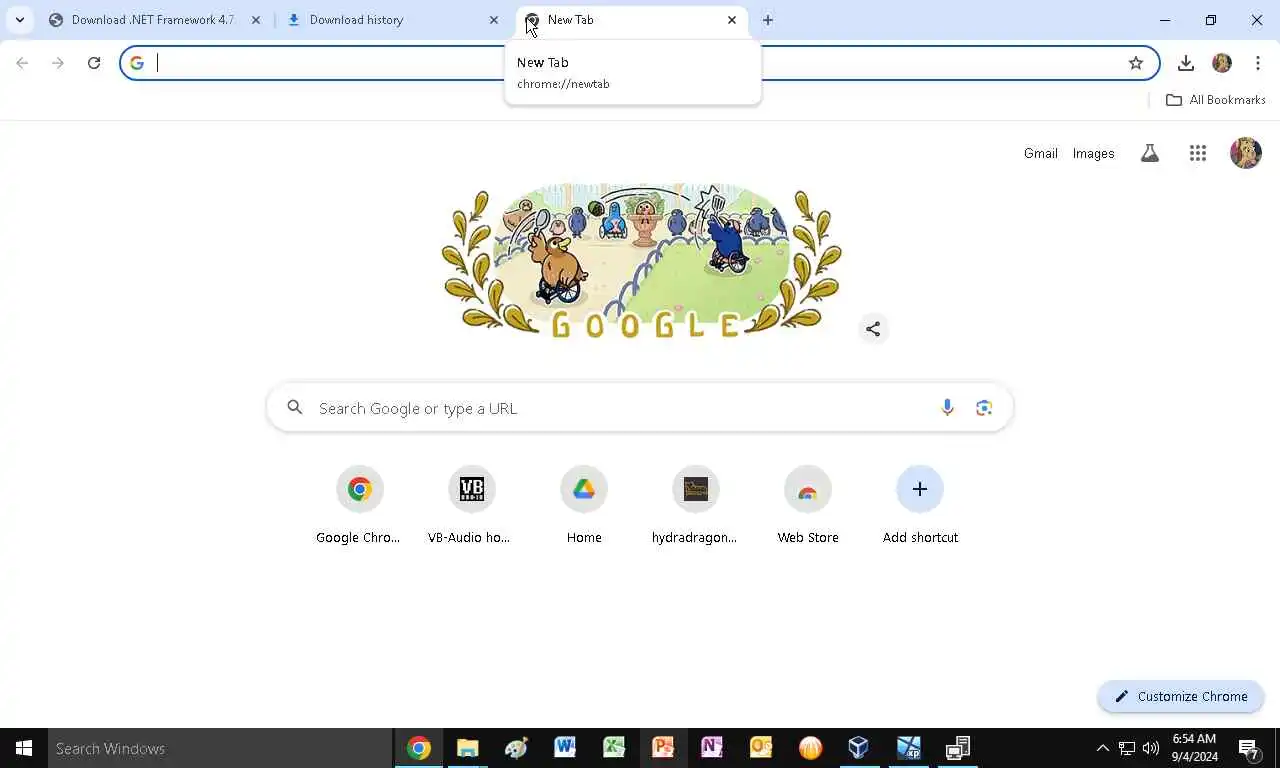Open File Explorer from the taskbar
Image resolution: width=1280 pixels, height=768 pixels.
(x=467, y=748)
